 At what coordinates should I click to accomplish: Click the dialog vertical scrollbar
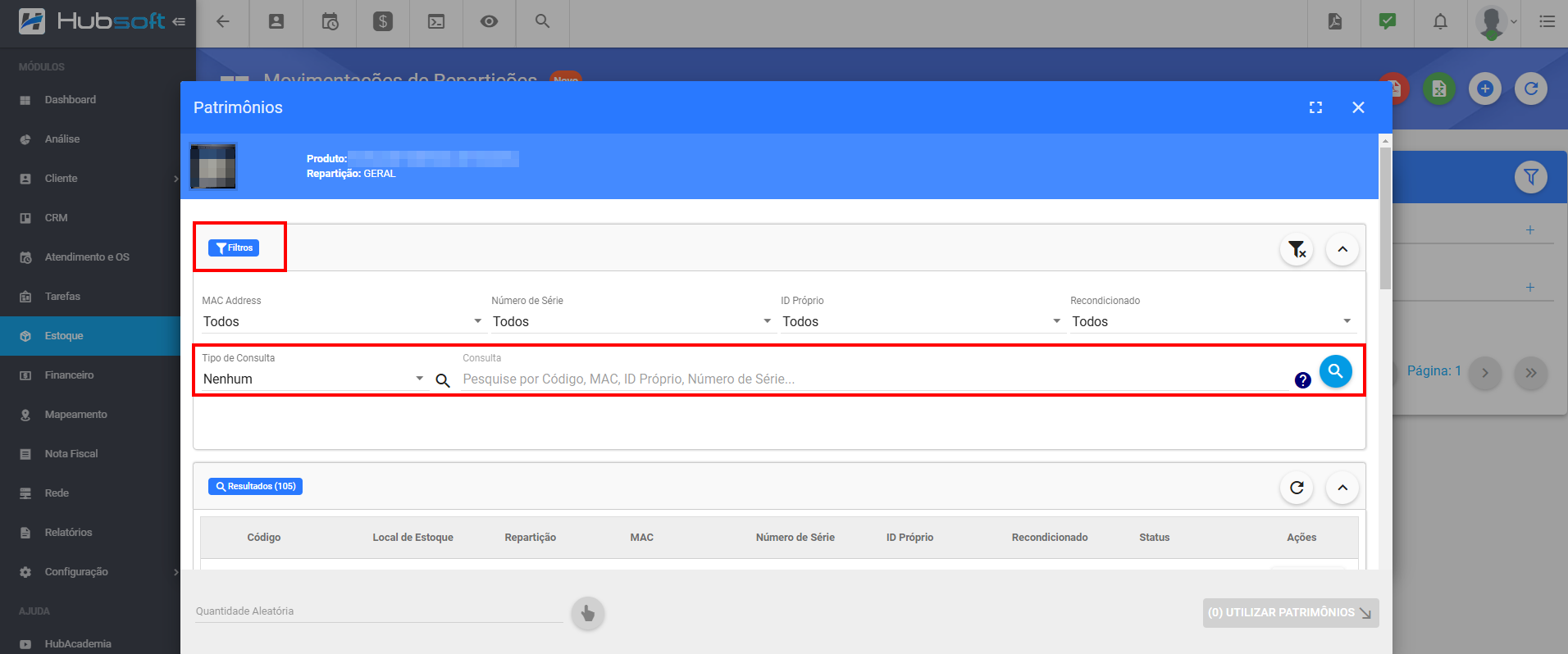click(1385, 218)
